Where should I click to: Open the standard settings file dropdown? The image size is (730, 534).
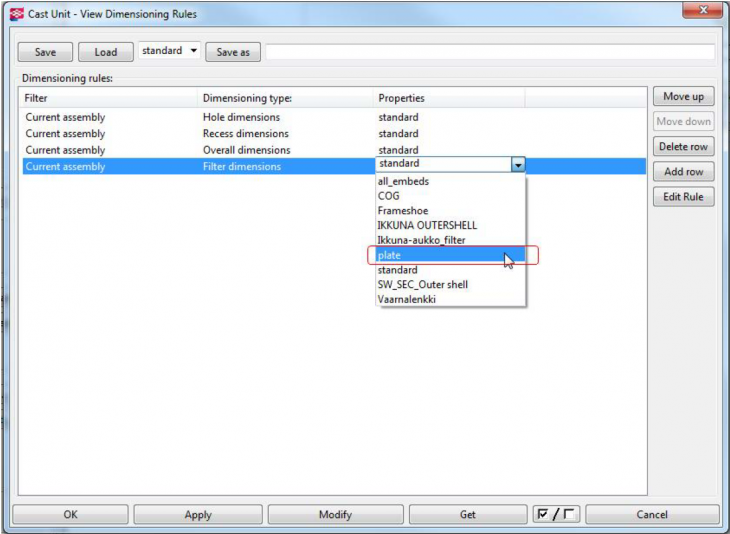[169, 51]
